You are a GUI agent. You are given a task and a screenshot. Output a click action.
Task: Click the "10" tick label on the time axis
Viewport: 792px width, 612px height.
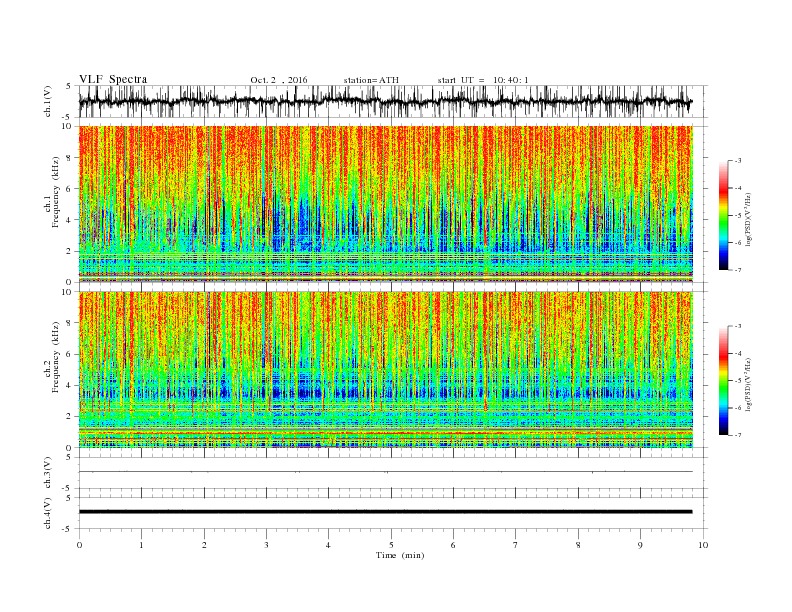[x=703, y=545]
